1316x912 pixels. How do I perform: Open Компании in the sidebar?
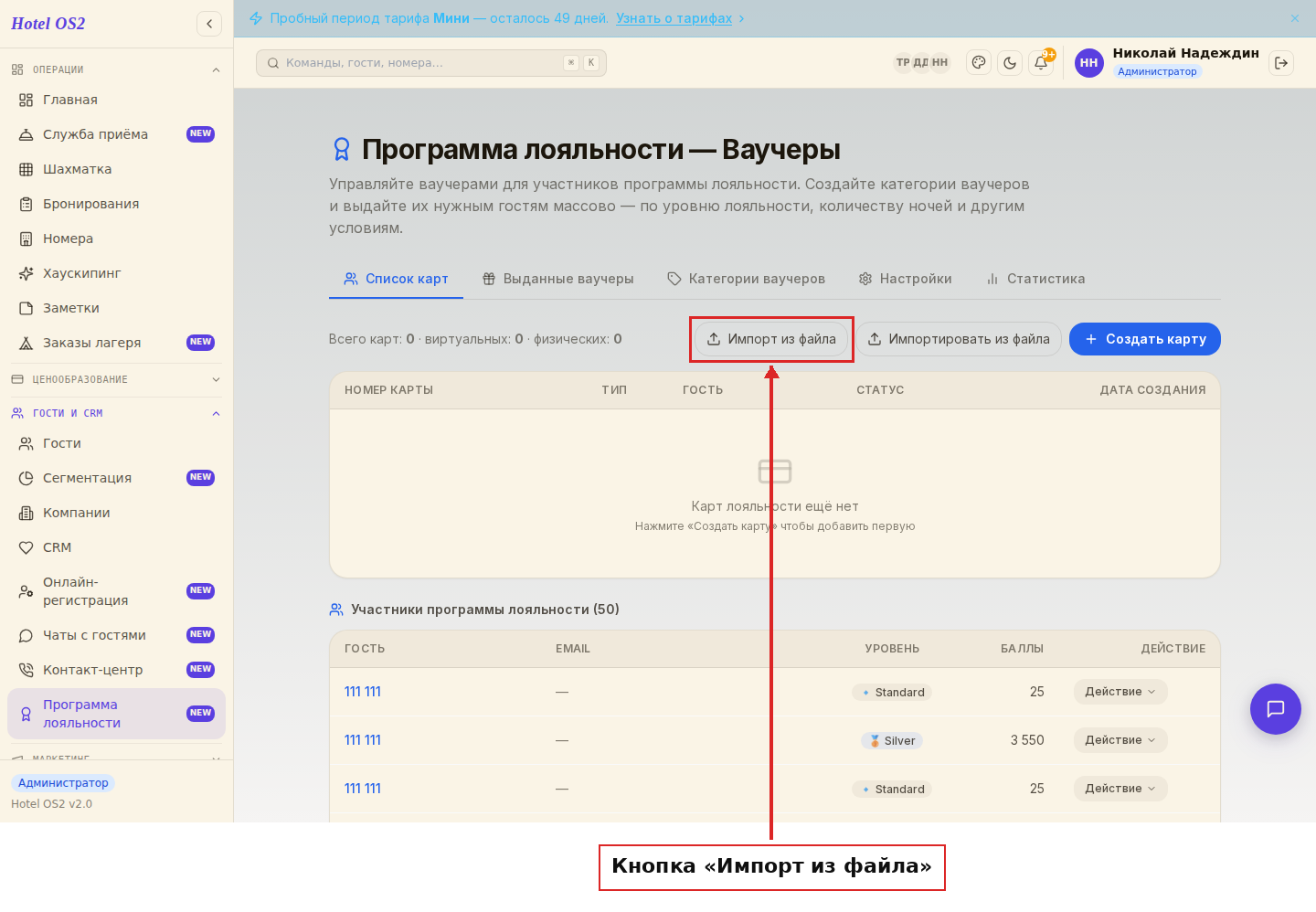coord(116,513)
